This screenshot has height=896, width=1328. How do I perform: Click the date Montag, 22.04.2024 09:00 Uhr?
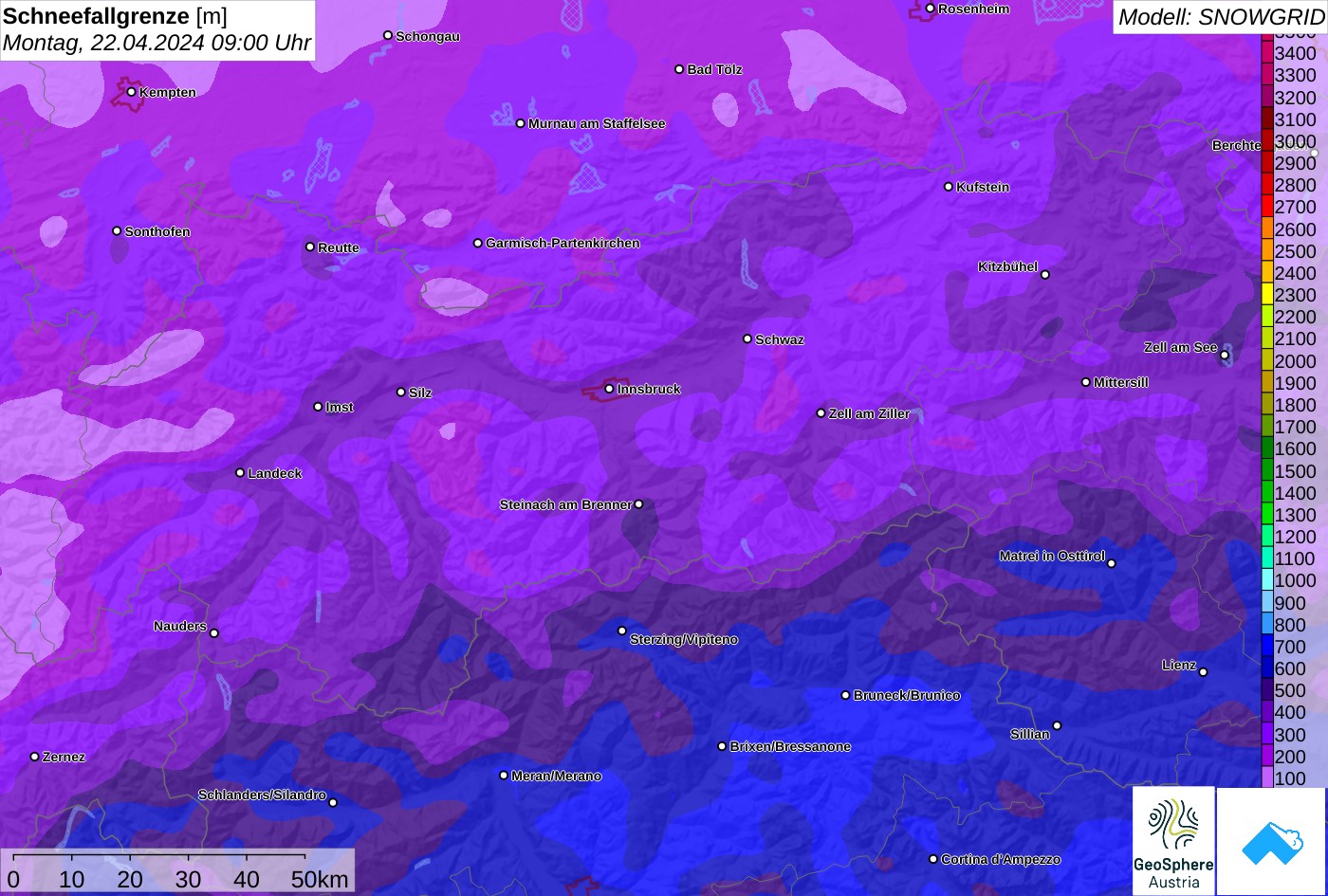click(157, 43)
